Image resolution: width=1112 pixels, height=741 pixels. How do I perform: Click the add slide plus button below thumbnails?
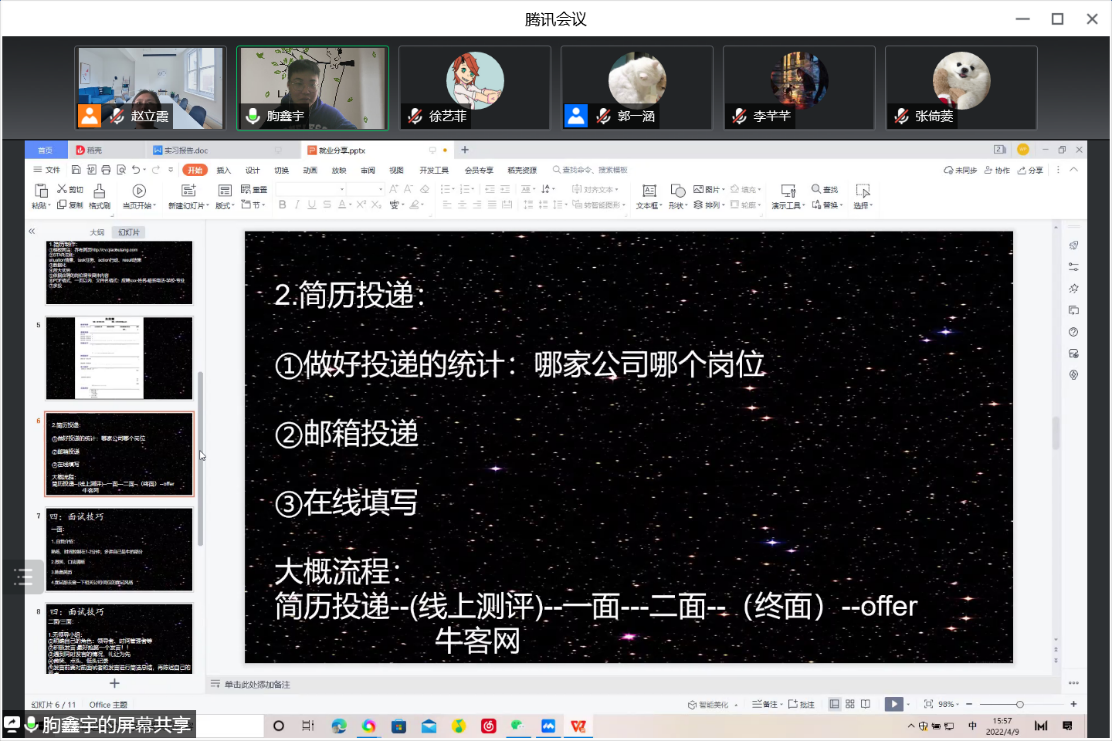point(114,683)
